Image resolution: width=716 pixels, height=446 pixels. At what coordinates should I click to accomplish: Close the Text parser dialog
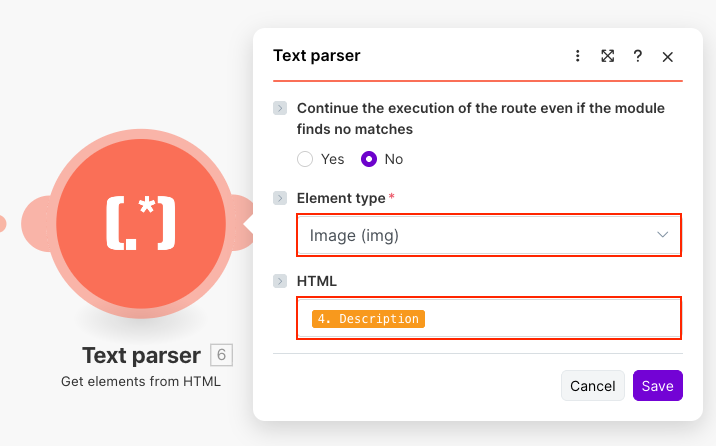(668, 57)
